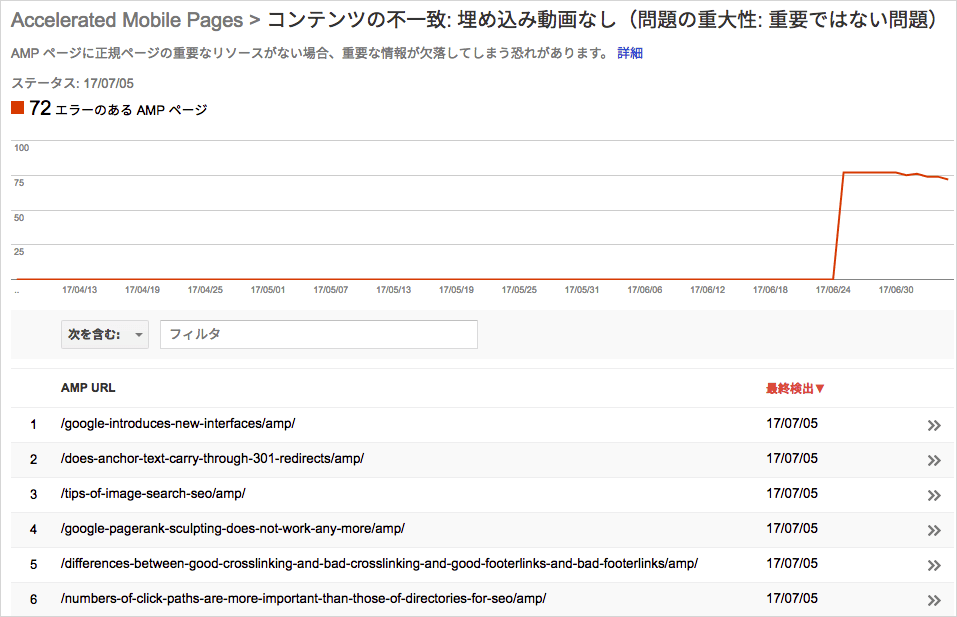Open /does-anchor-text-carry-through-301-redirects/amp/ URL

click(212, 458)
